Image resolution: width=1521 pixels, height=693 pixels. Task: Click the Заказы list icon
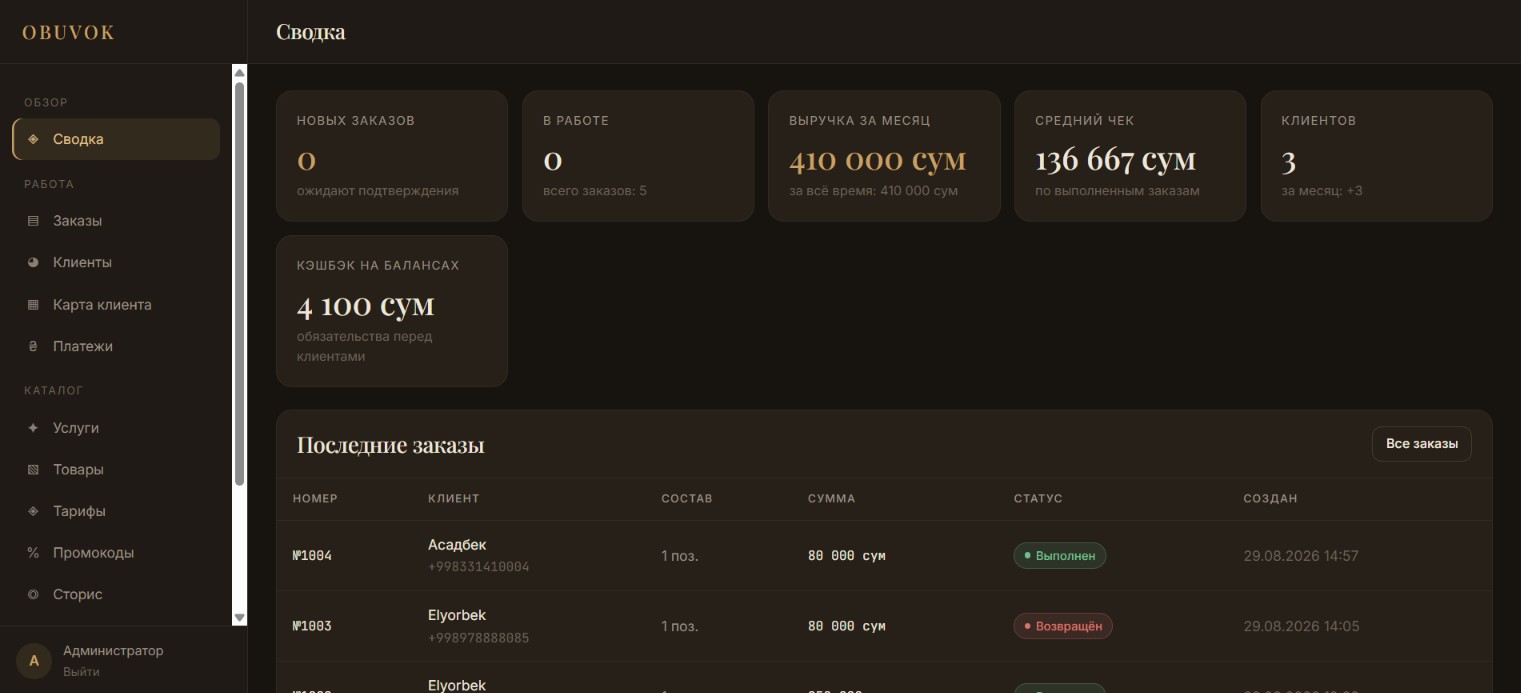[33, 221]
